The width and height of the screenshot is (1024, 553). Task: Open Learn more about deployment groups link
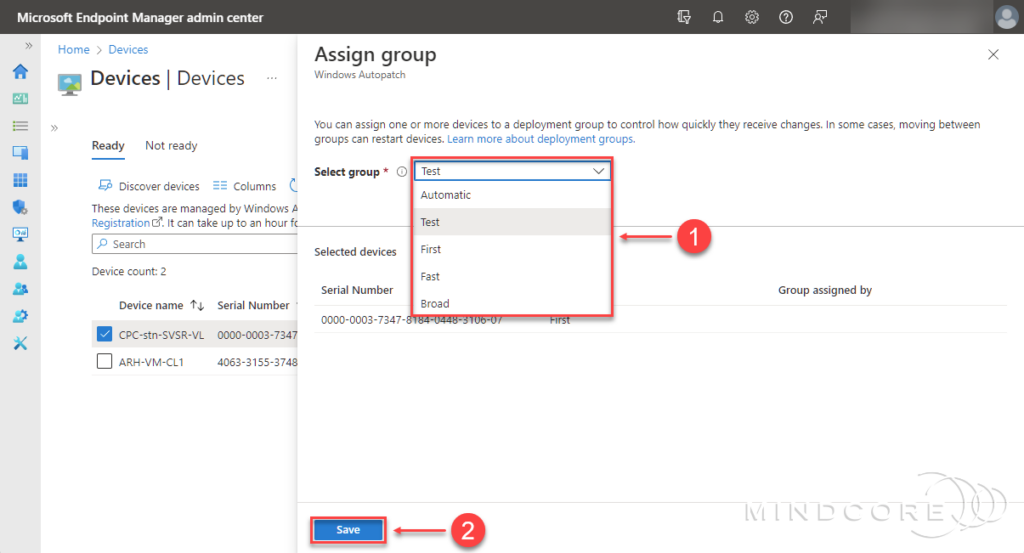click(541, 139)
